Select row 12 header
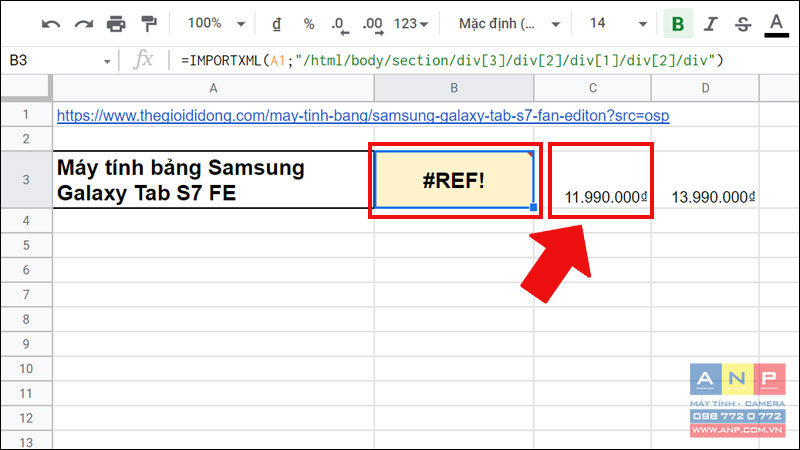The image size is (800, 450). point(26,418)
